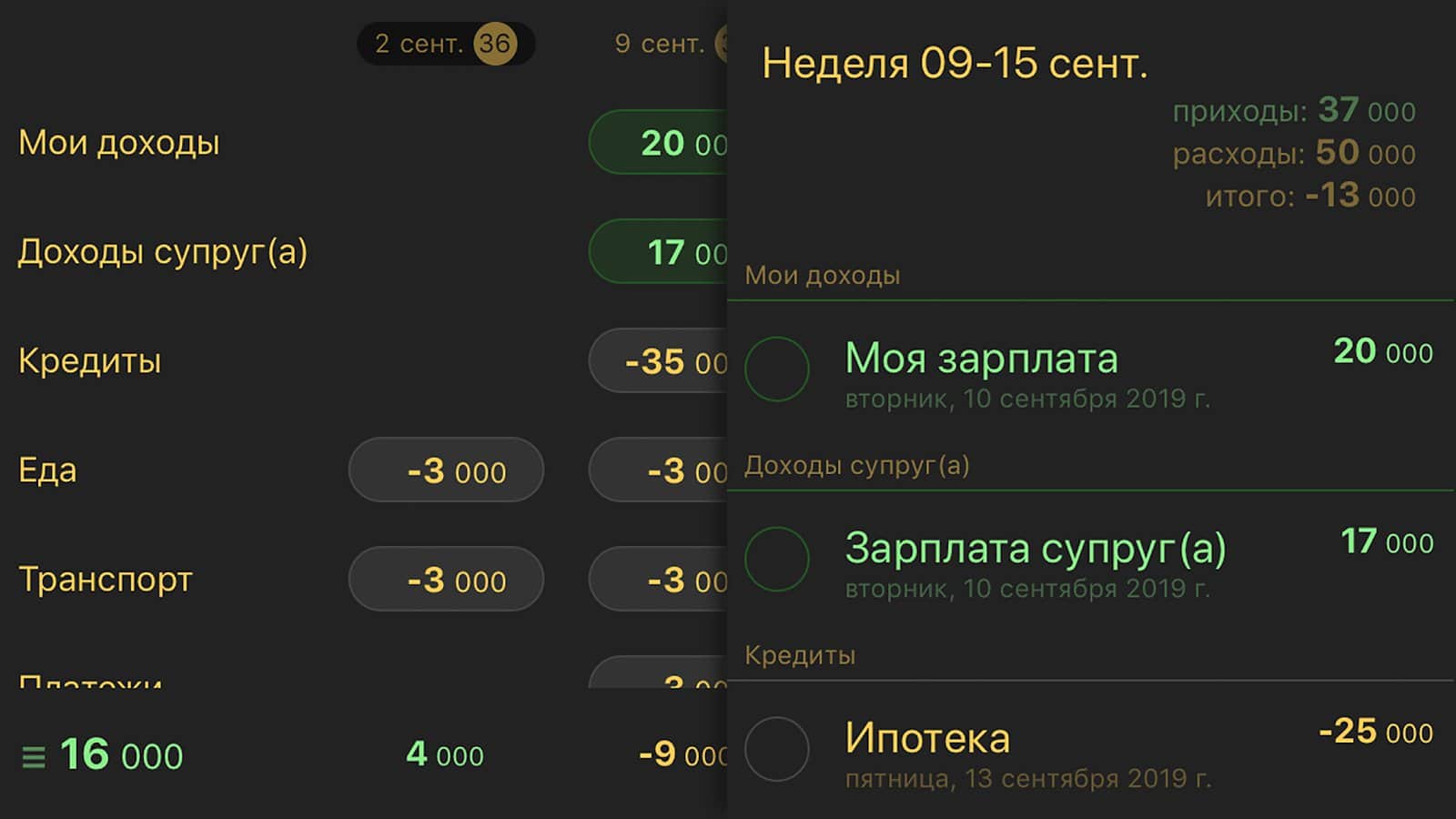Click the Неделя 09-15 сент. heading
This screenshot has height=819, width=1456.
point(955,64)
